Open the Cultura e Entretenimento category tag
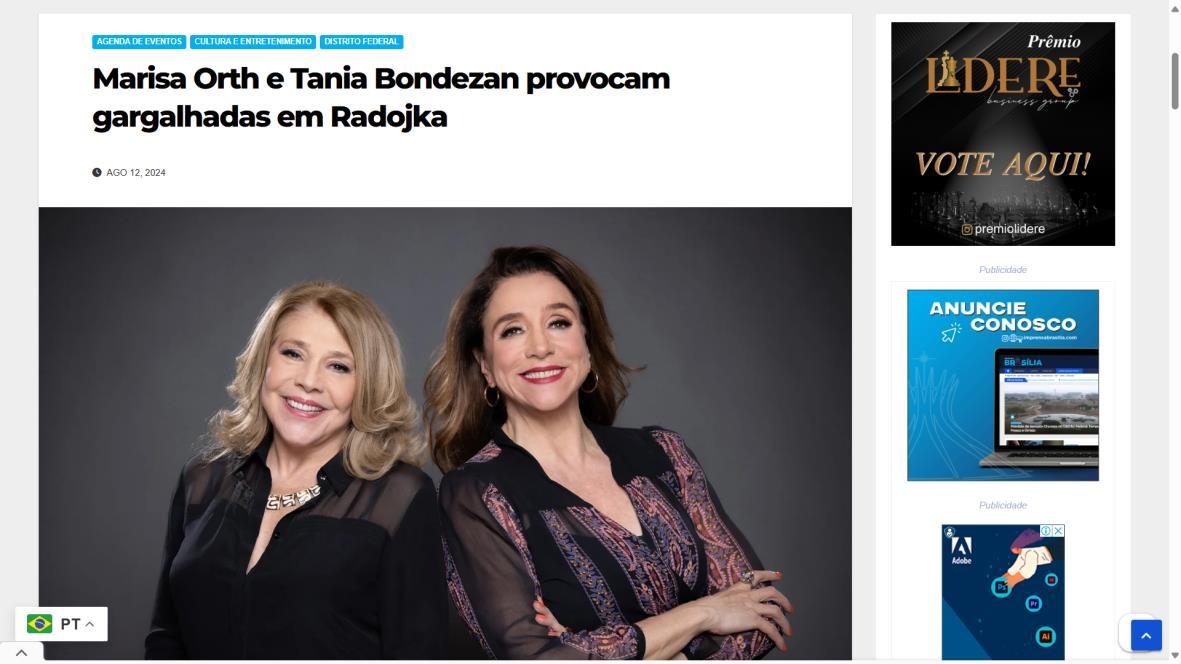 253,42
